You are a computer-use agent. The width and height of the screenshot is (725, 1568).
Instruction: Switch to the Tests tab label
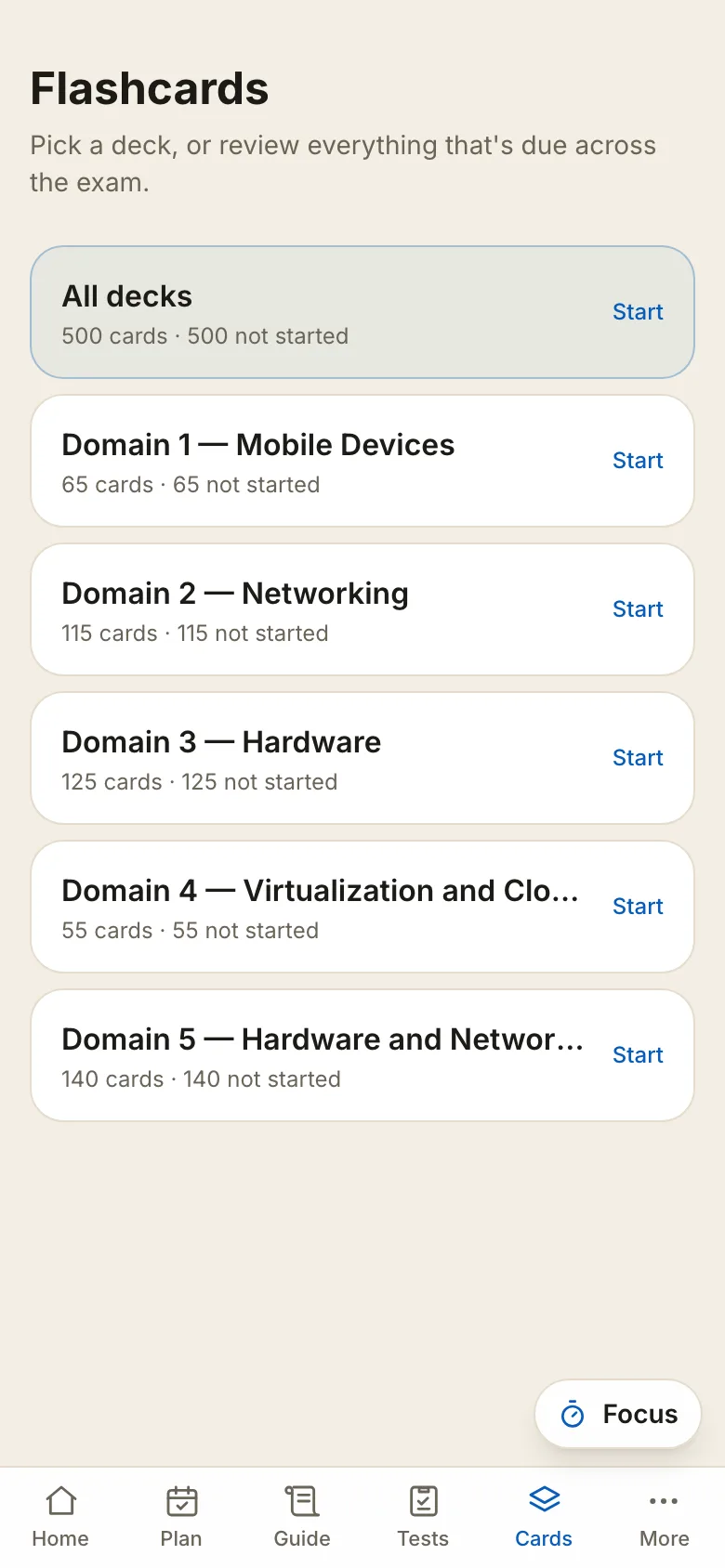423,1538
